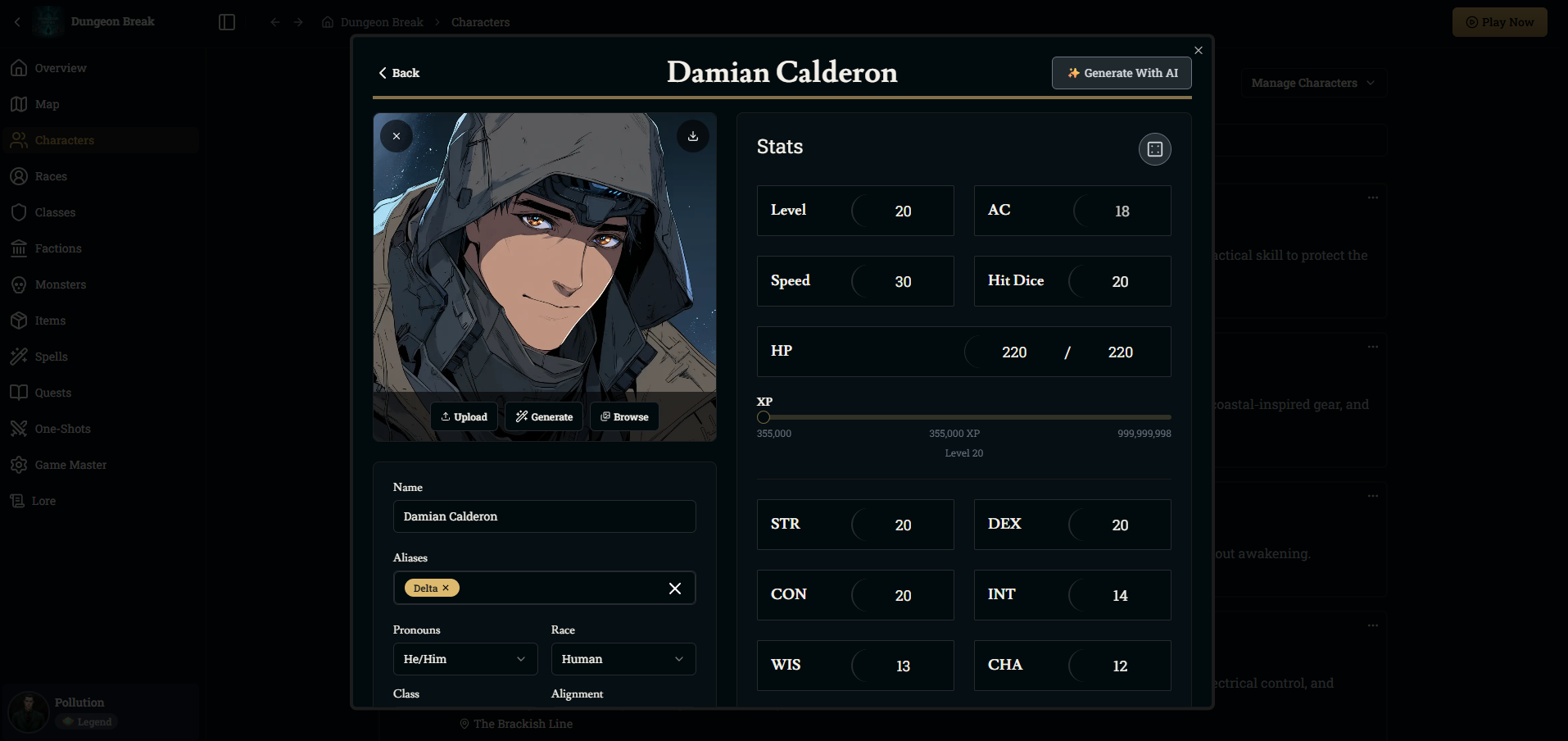Click the Name input field
The width and height of the screenshot is (1568, 741).
[x=544, y=516]
